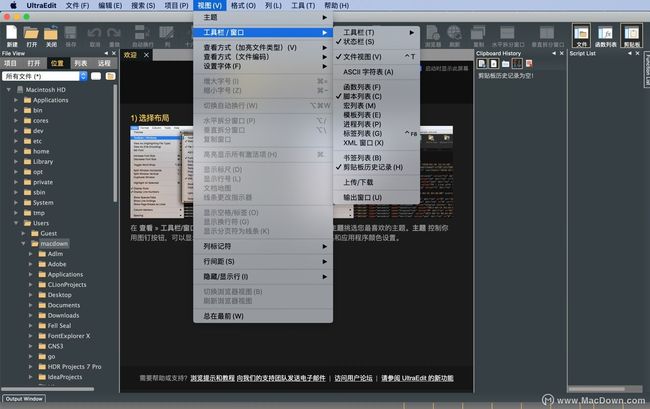The width and height of the screenshot is (650, 409).
Task: Click the 水平拆分窗口 toolbar icon
Action: (x=507, y=36)
